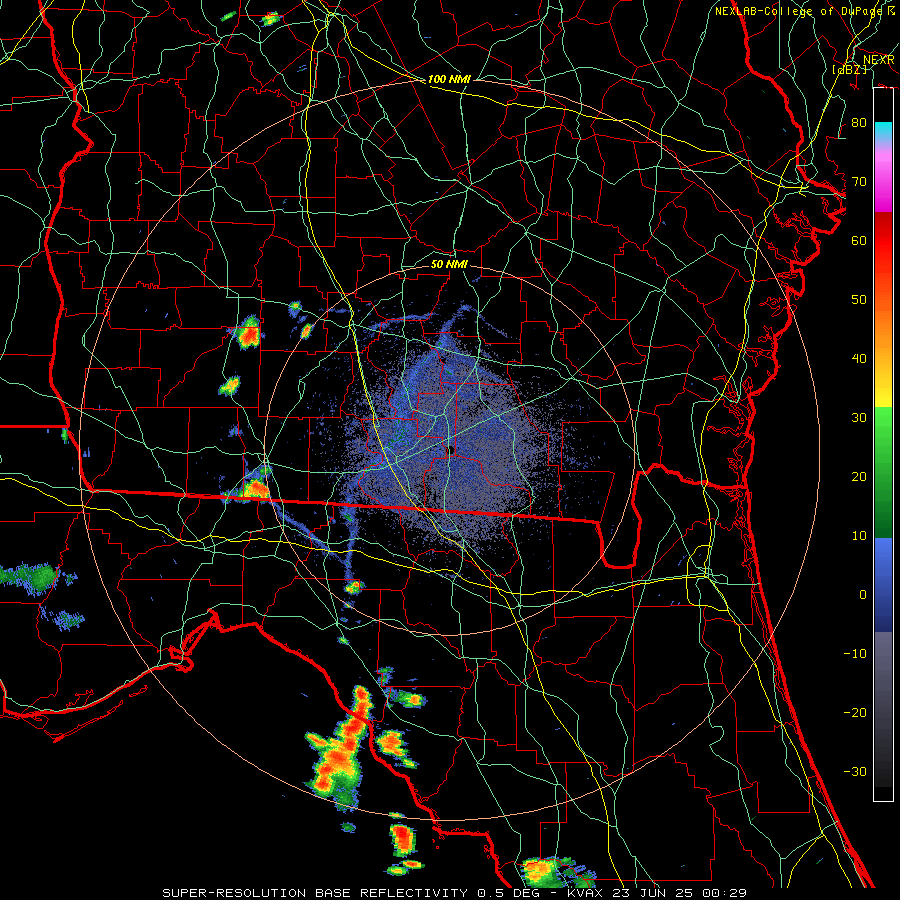This screenshot has width=900, height=900.
Task: Click the 60 value on the color scale
Action: point(859,241)
